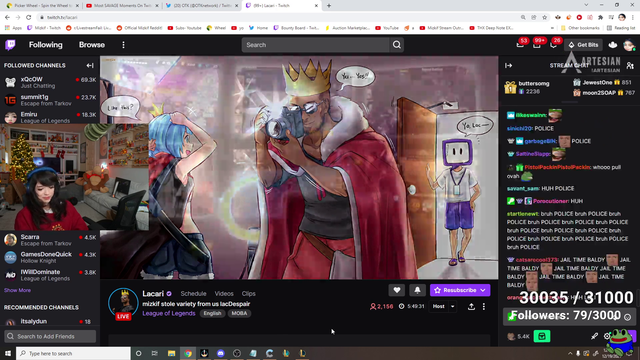
Task: Open the Midkif - Twitch bookmark
Action: tap(44, 28)
